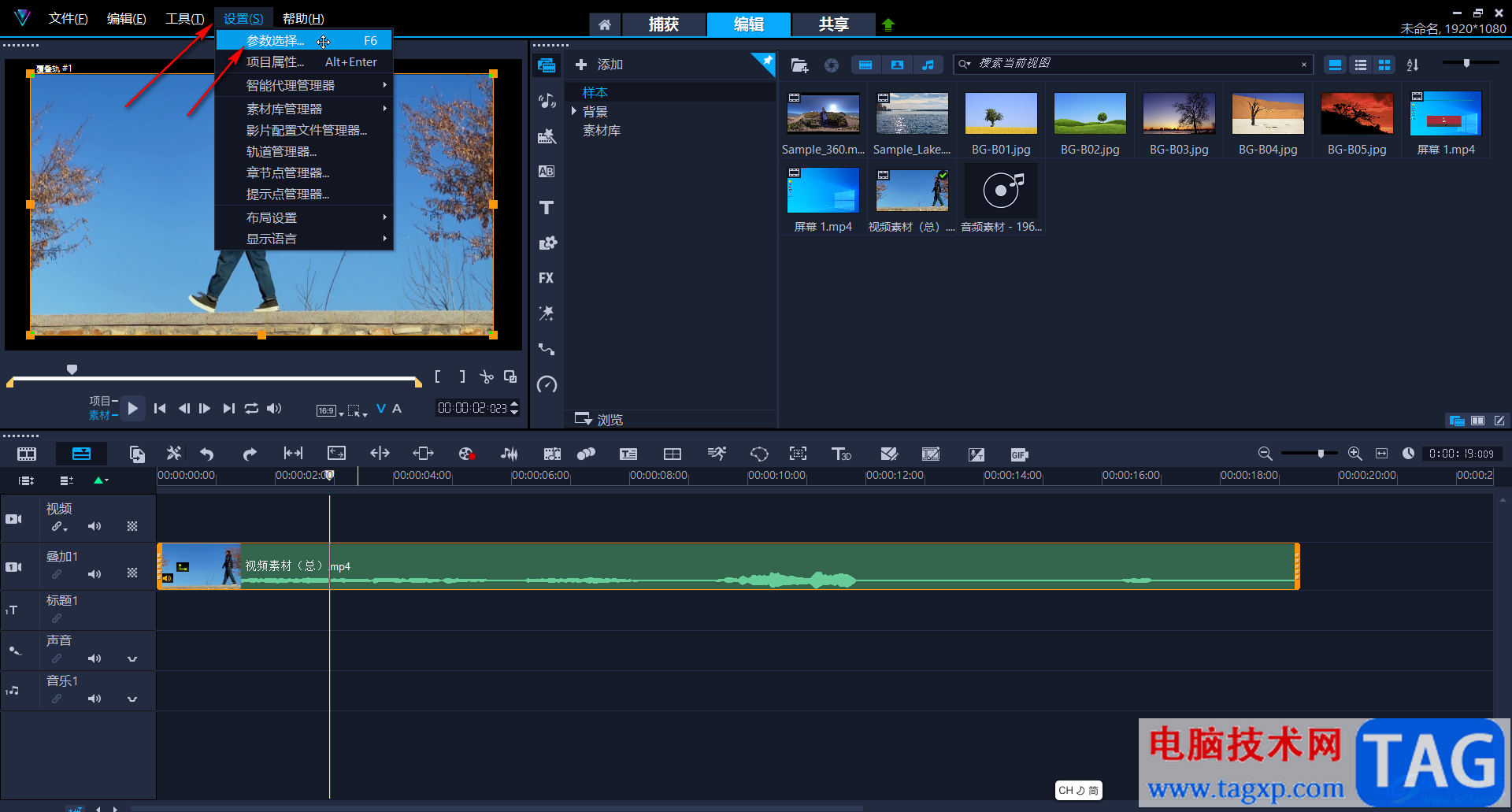Open the Subtitle editor tool
Viewport: 1512px width, 812px height.
point(628,454)
